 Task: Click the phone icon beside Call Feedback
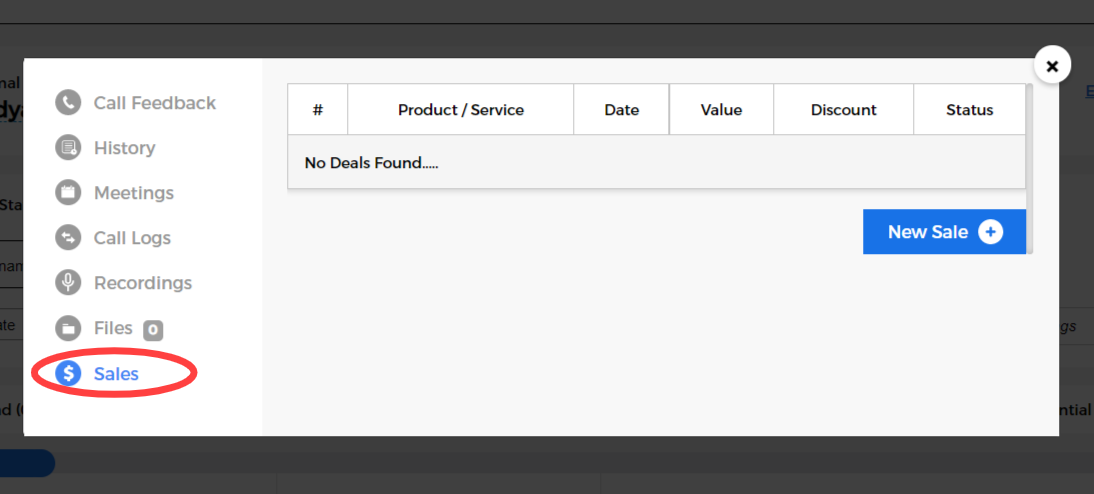coord(68,103)
